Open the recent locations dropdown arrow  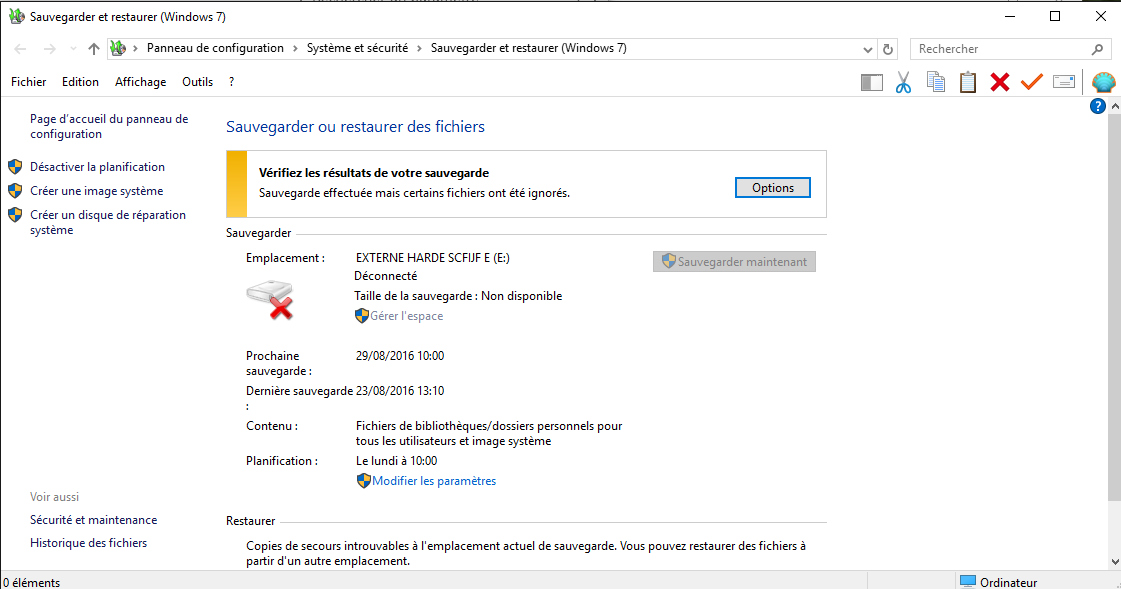[x=73, y=49]
